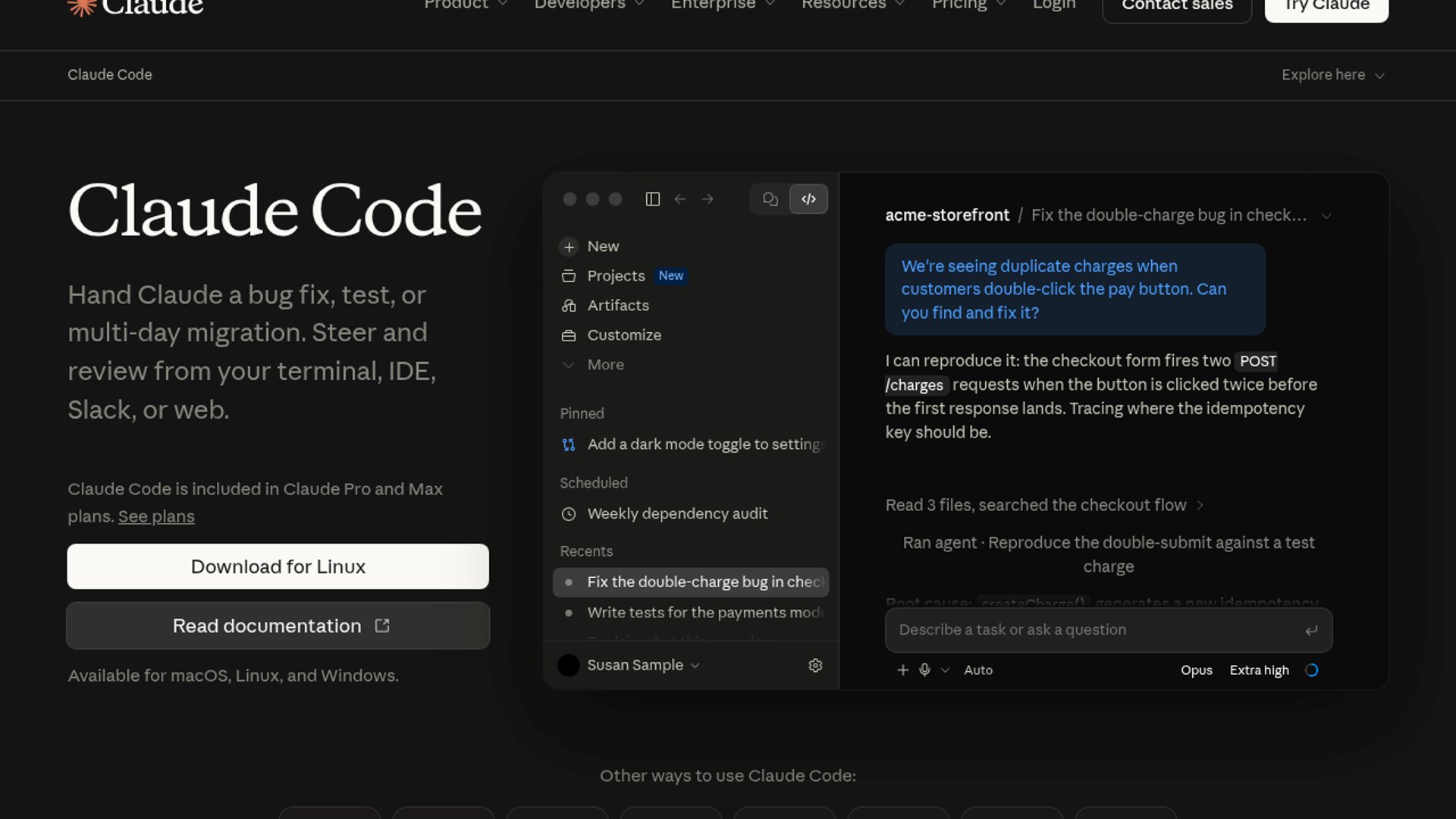1456x819 pixels.
Task: Open the Explore here dropdown
Action: click(1332, 75)
